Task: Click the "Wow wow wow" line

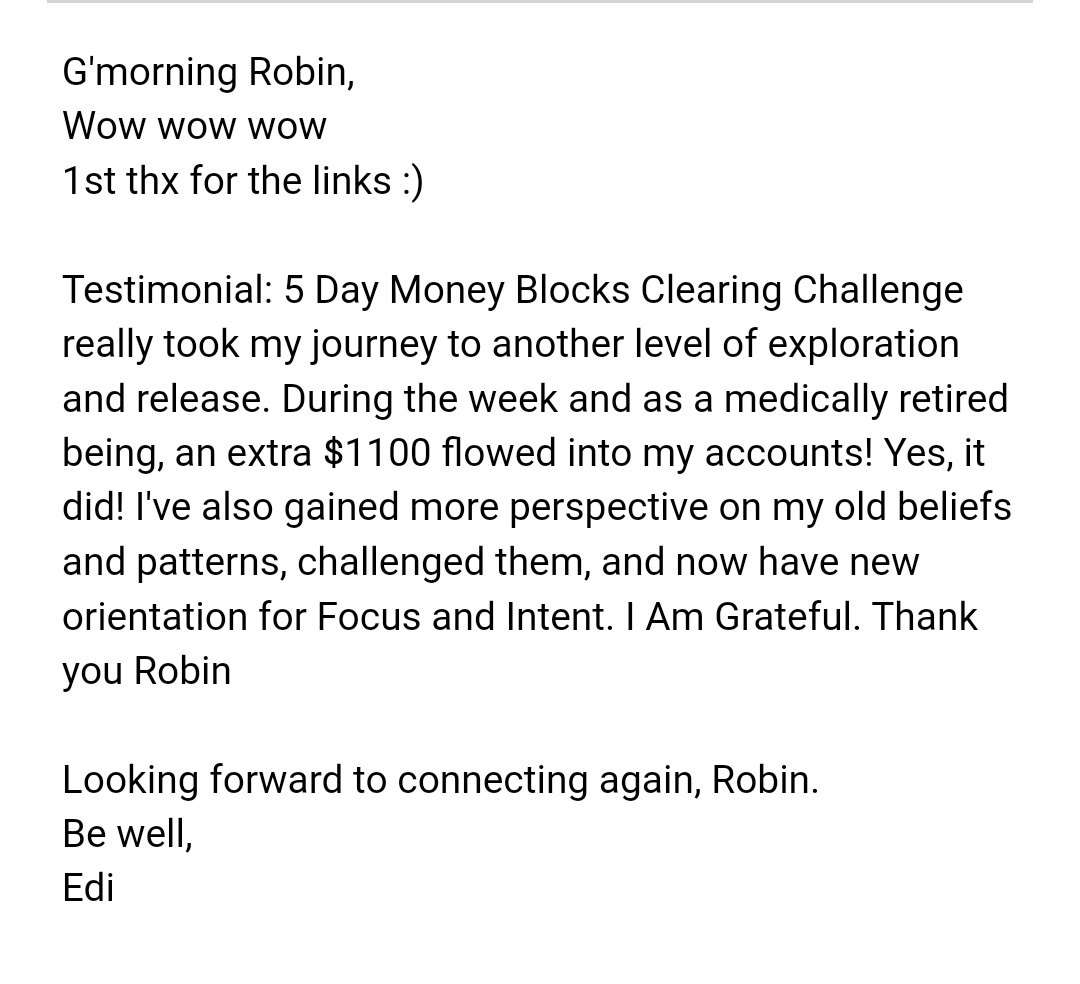Action: pos(194,127)
